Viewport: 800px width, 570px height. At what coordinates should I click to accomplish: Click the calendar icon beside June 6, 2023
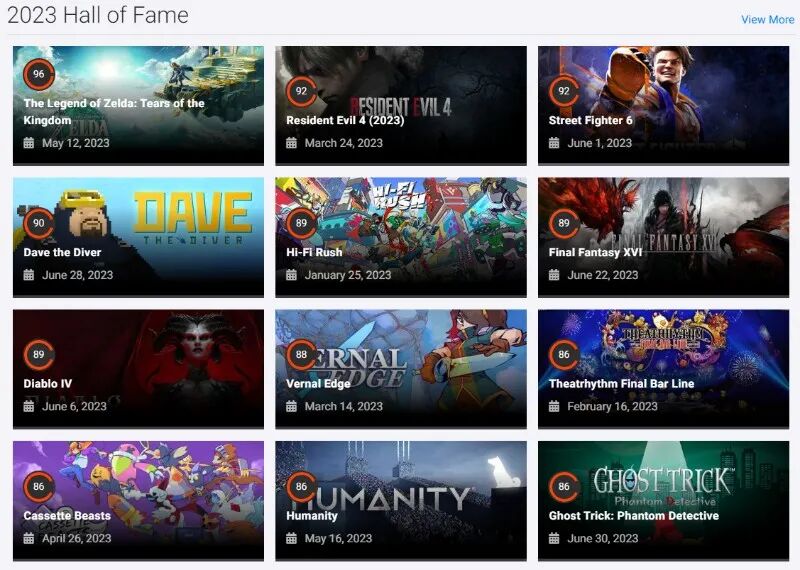coord(29,406)
